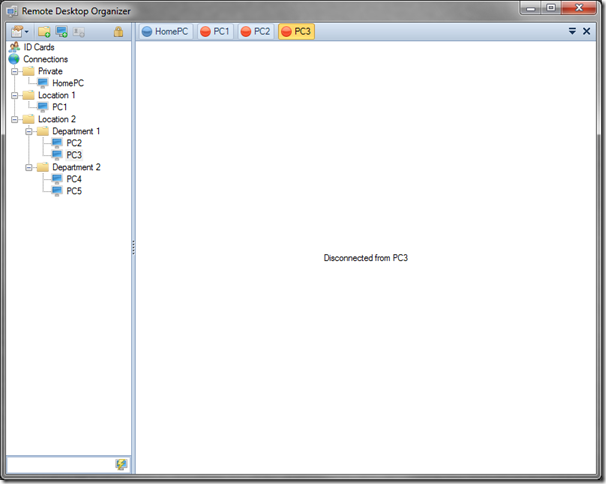Click the PC4 computer icon in tree
Screen dimensions: 606x484
point(57,179)
